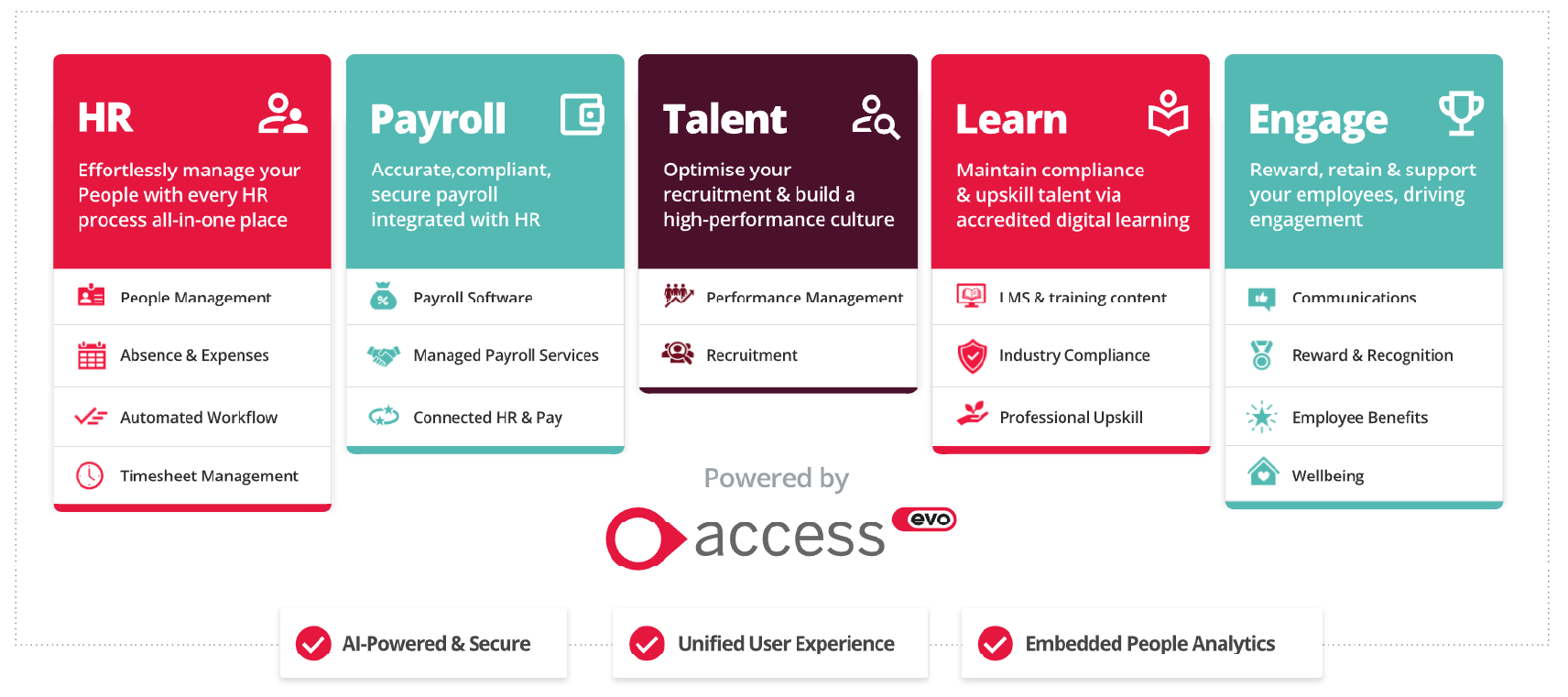Click the Payroll wallet icon
The height and width of the screenshot is (697, 1568).
(x=583, y=114)
